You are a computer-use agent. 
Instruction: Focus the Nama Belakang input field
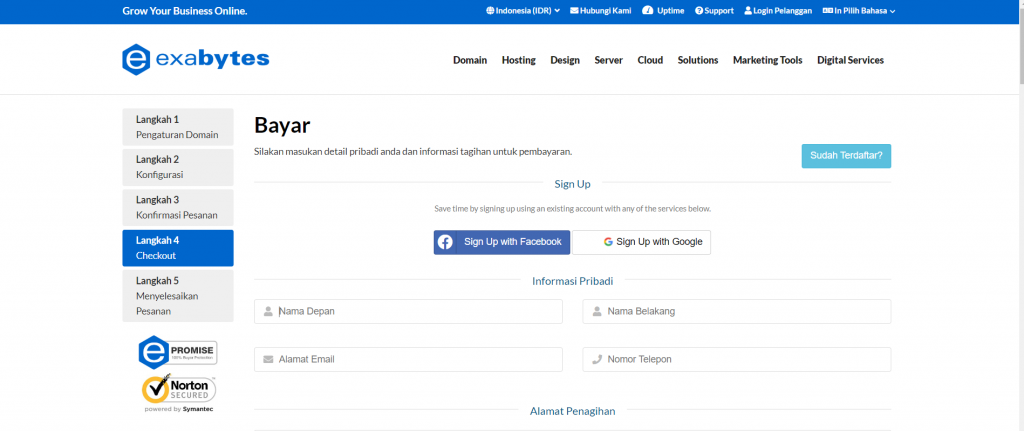[x=737, y=311]
